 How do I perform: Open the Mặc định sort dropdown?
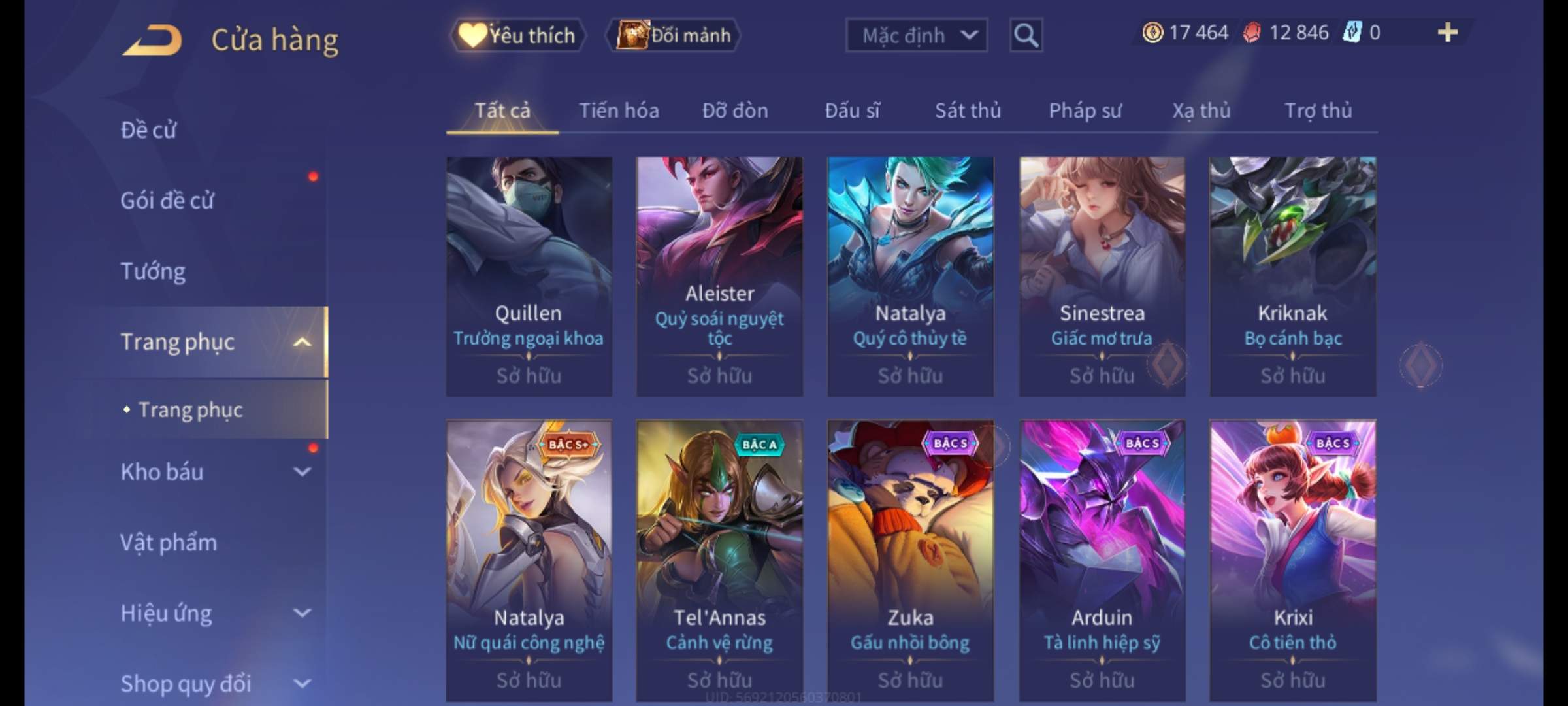[x=916, y=35]
